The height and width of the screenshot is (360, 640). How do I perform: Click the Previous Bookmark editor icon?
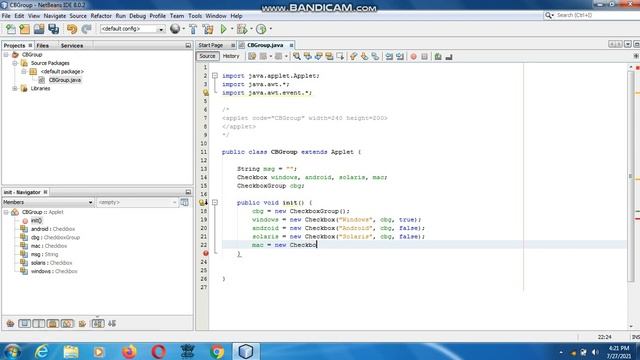353,56
